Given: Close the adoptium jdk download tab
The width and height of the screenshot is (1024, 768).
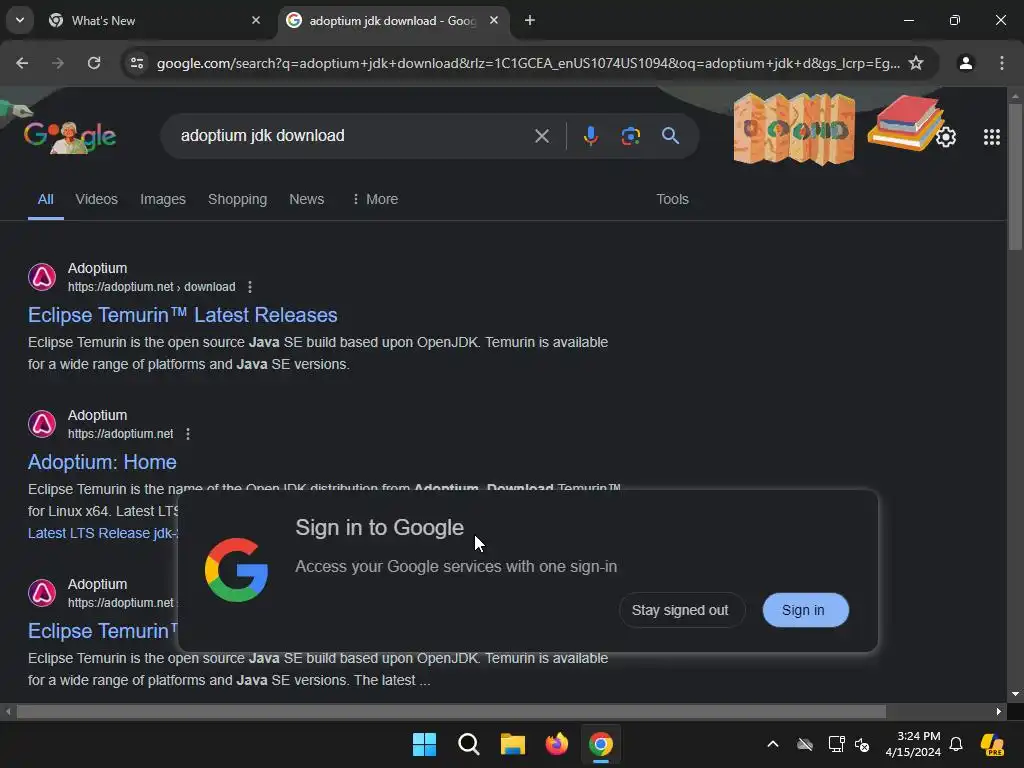Looking at the screenshot, I should [x=494, y=20].
